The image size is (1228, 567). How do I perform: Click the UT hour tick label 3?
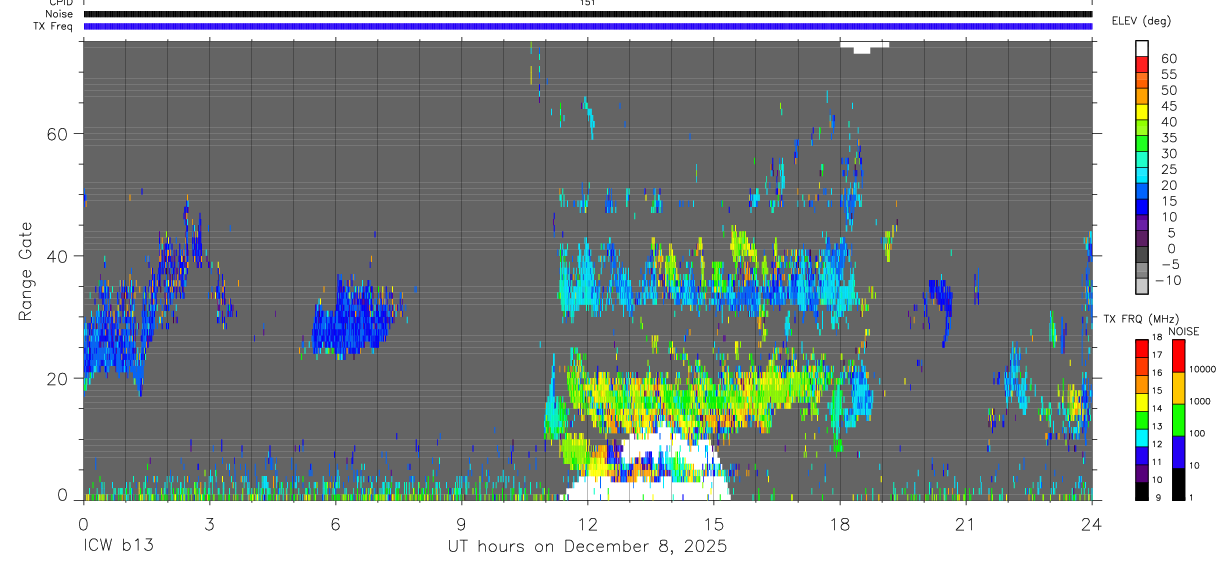click(209, 522)
